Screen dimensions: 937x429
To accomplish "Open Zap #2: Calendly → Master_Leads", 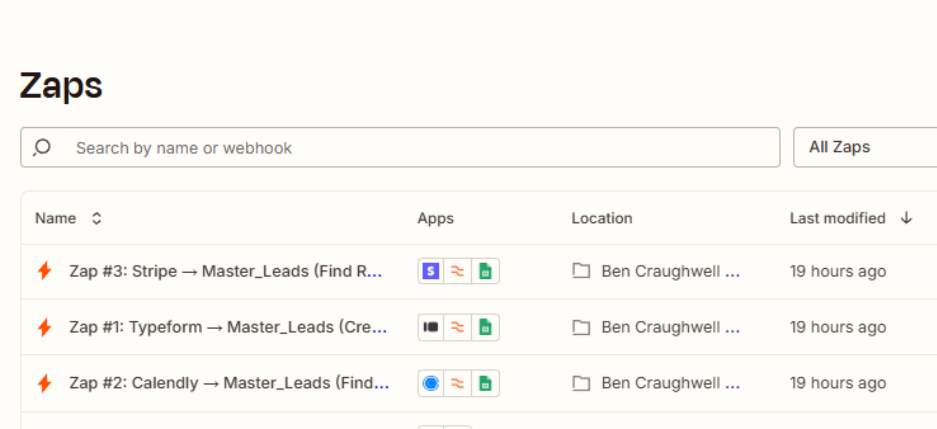I will (229, 383).
